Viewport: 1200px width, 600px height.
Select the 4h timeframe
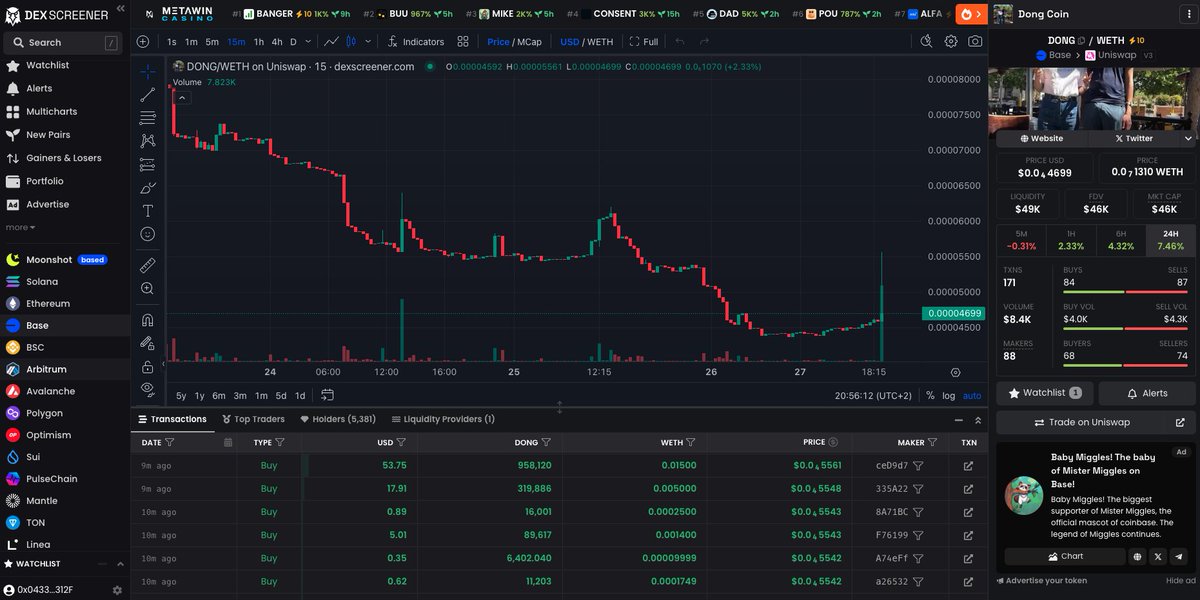(x=277, y=42)
